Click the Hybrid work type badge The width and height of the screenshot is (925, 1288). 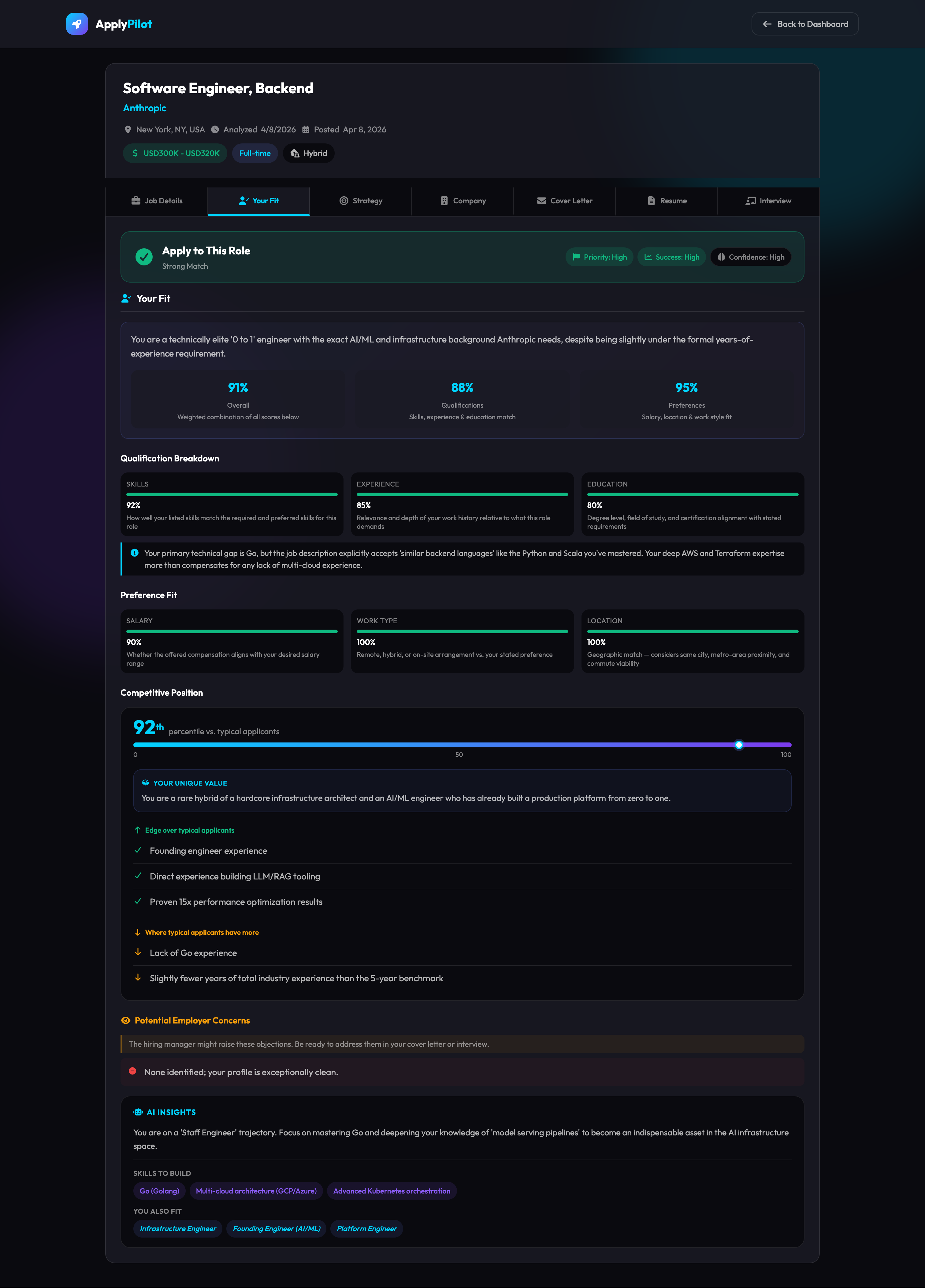tap(309, 153)
